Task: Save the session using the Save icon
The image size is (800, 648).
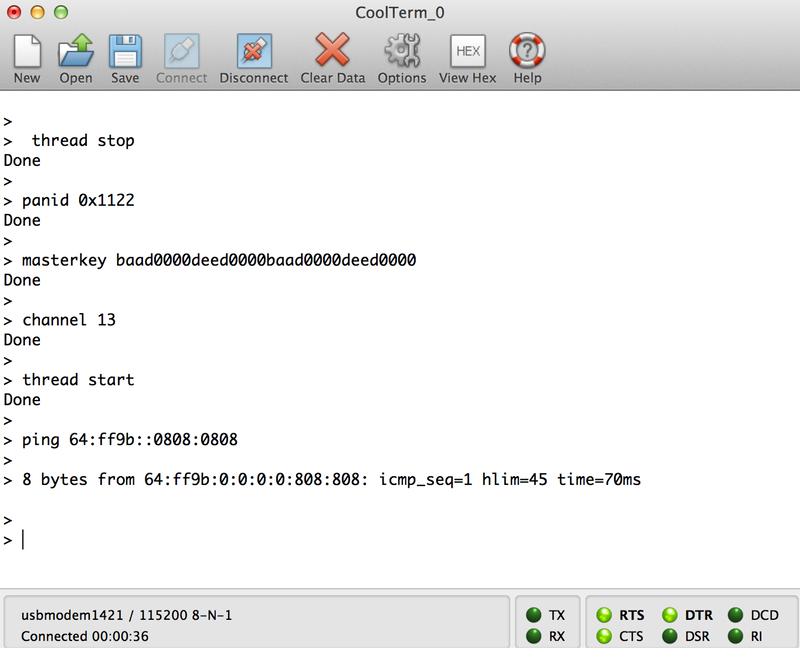Action: [x=125, y=52]
